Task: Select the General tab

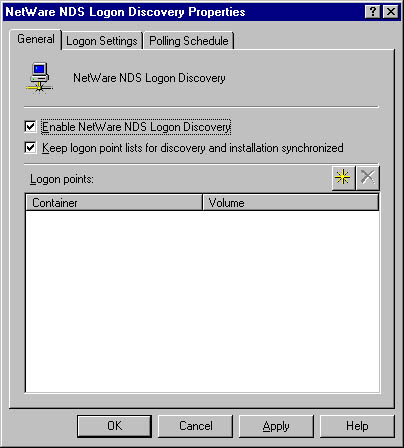Action: [x=36, y=39]
